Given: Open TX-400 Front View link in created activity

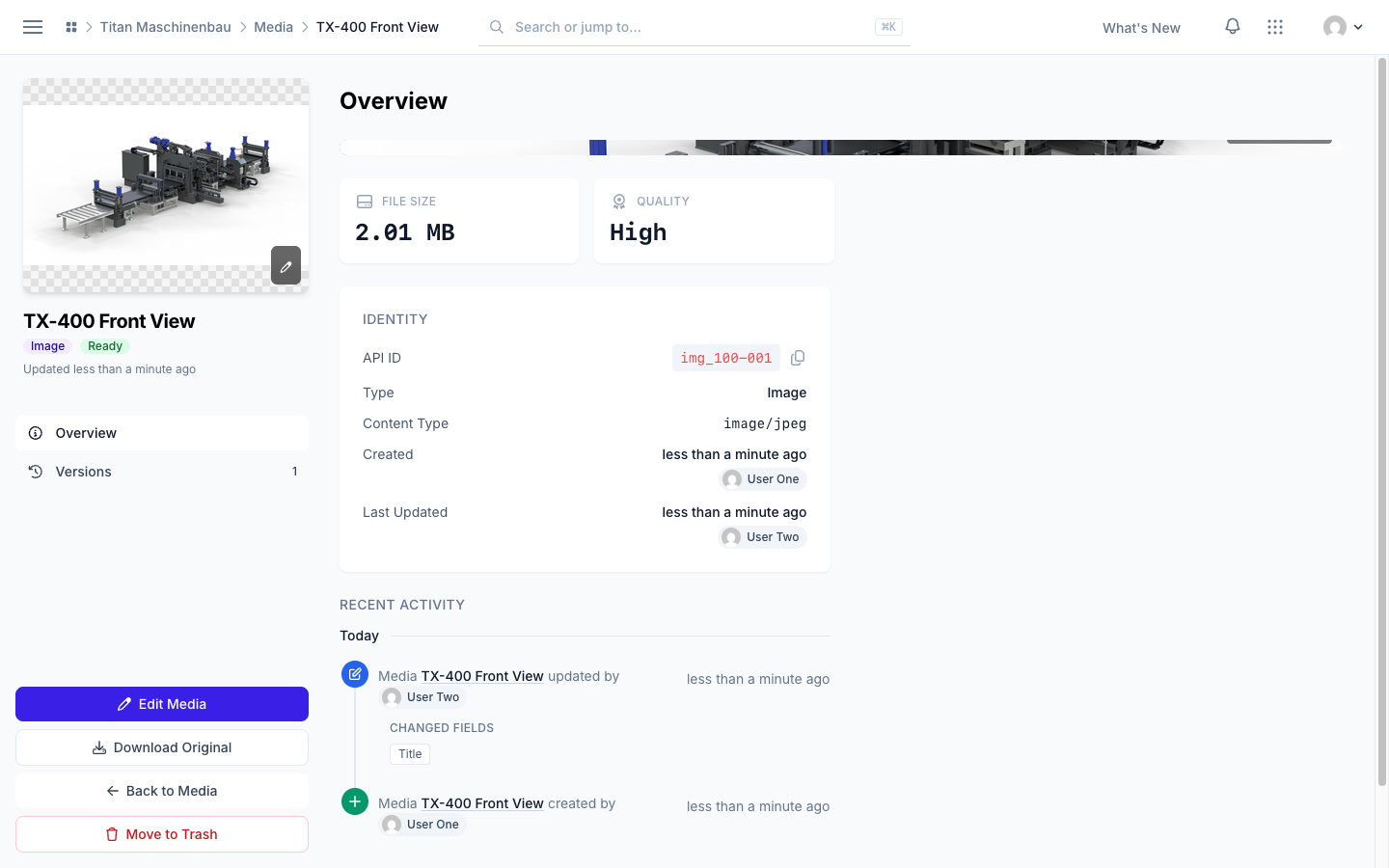Looking at the screenshot, I should 482,803.
